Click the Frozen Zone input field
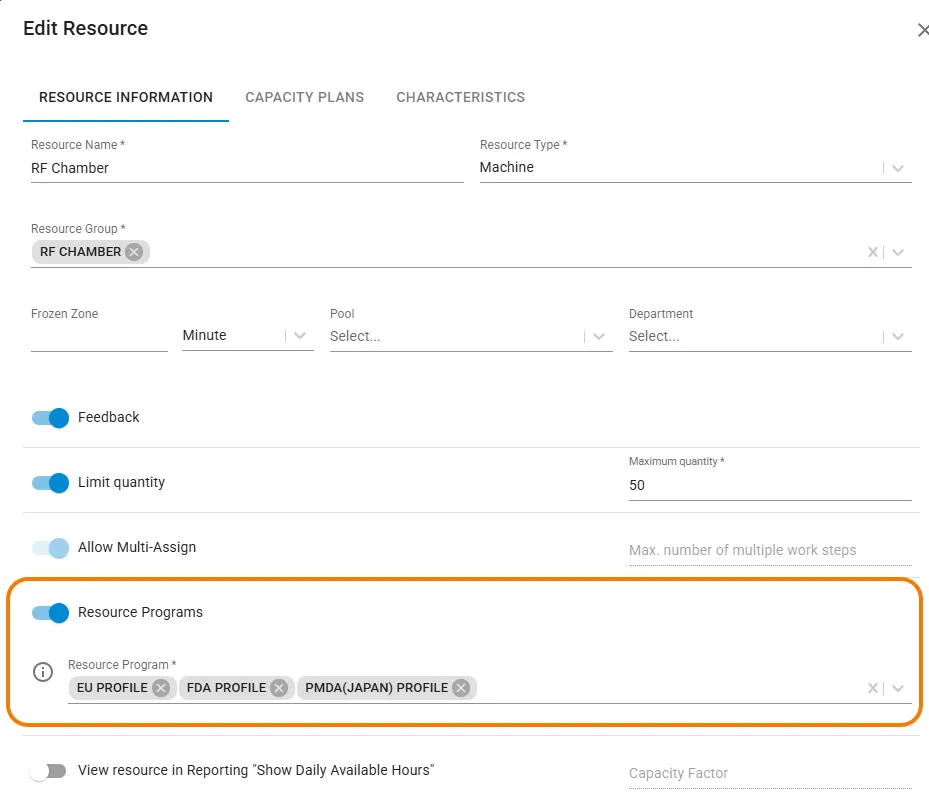The height and width of the screenshot is (800, 929). [x=99, y=337]
